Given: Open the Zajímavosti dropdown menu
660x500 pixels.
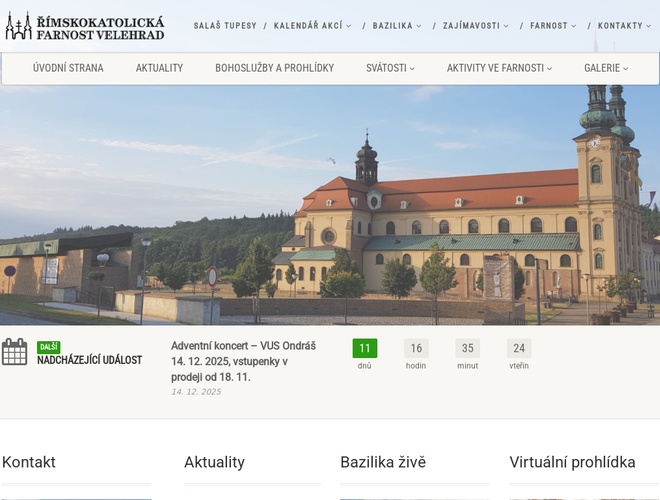Looking at the screenshot, I should [x=476, y=26].
